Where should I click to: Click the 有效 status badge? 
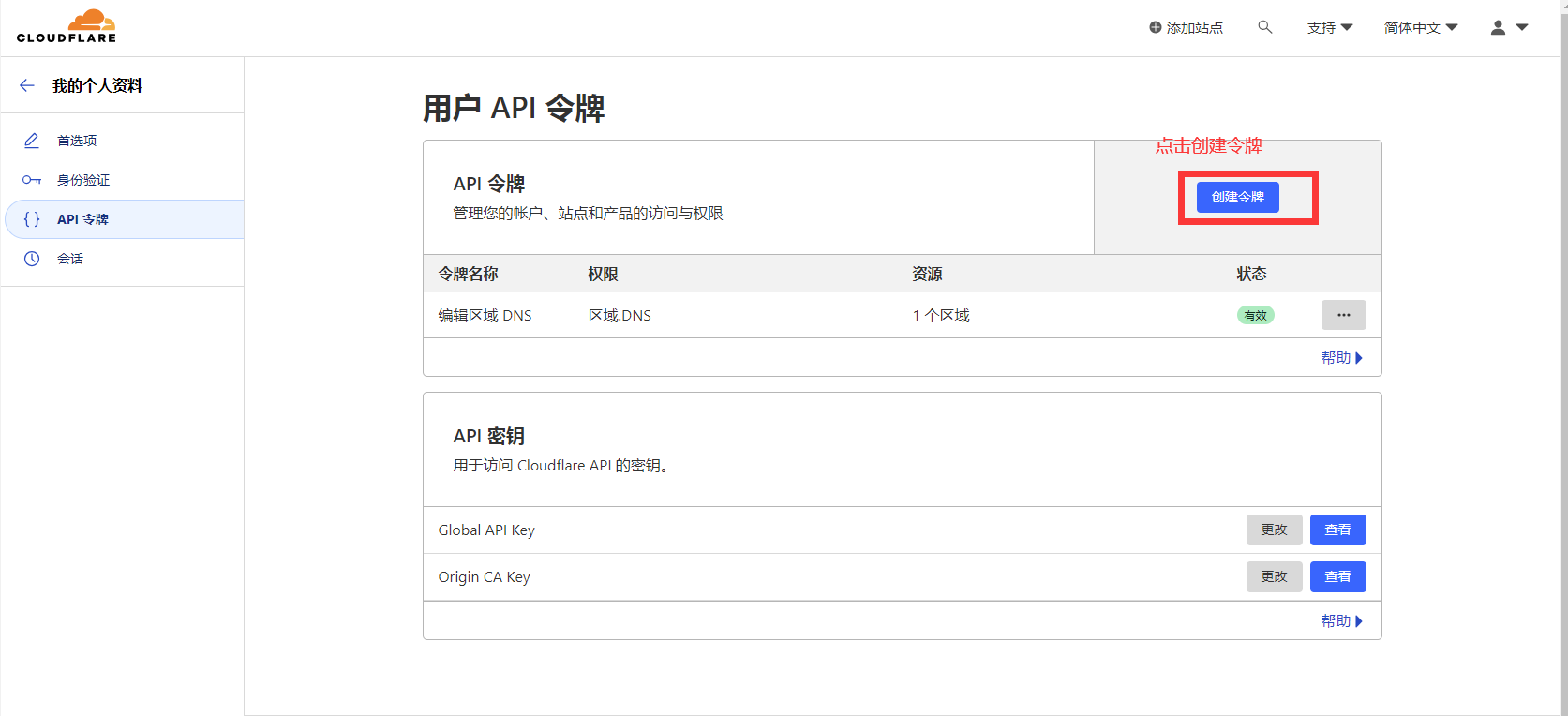[1255, 316]
